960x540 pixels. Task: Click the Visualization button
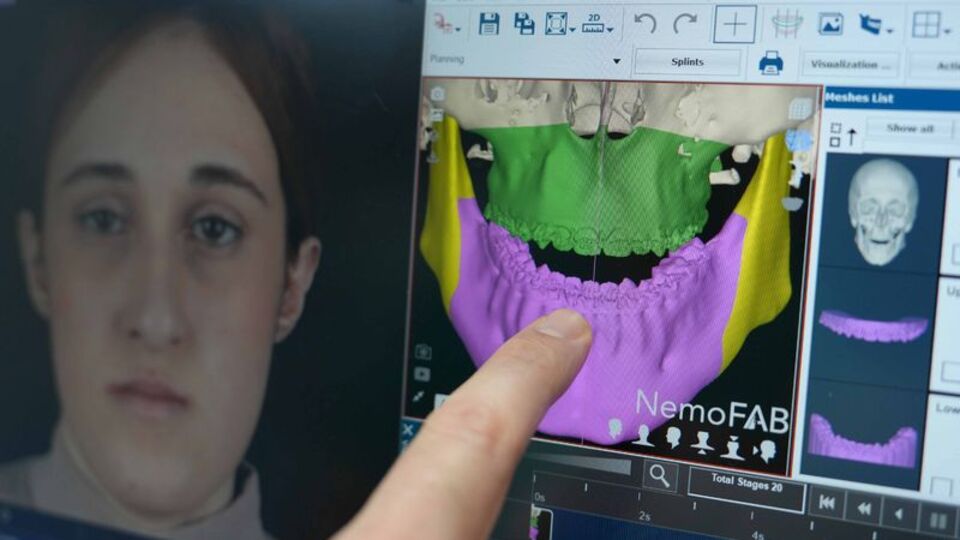click(x=850, y=64)
